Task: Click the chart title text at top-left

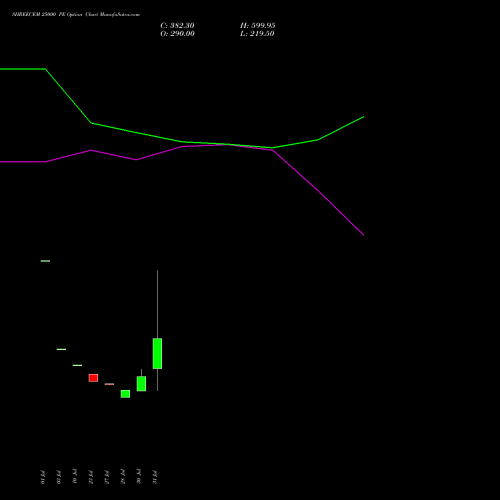Action: pos(76,14)
